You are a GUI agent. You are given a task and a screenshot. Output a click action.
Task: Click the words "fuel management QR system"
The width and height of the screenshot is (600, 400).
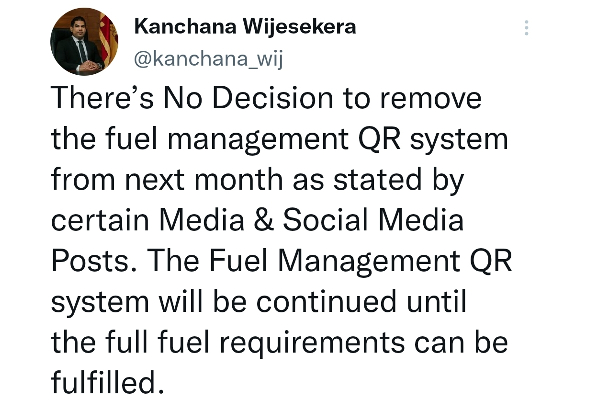coord(307,139)
